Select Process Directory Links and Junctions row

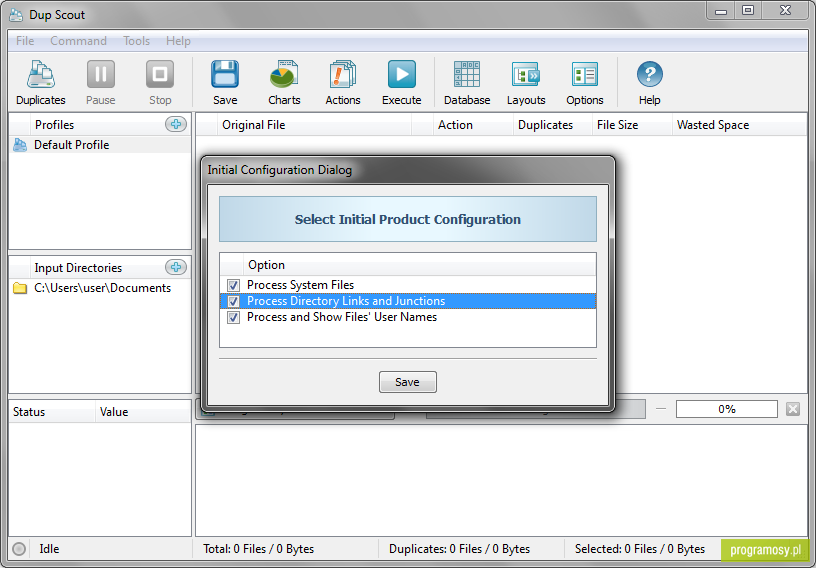tap(408, 301)
